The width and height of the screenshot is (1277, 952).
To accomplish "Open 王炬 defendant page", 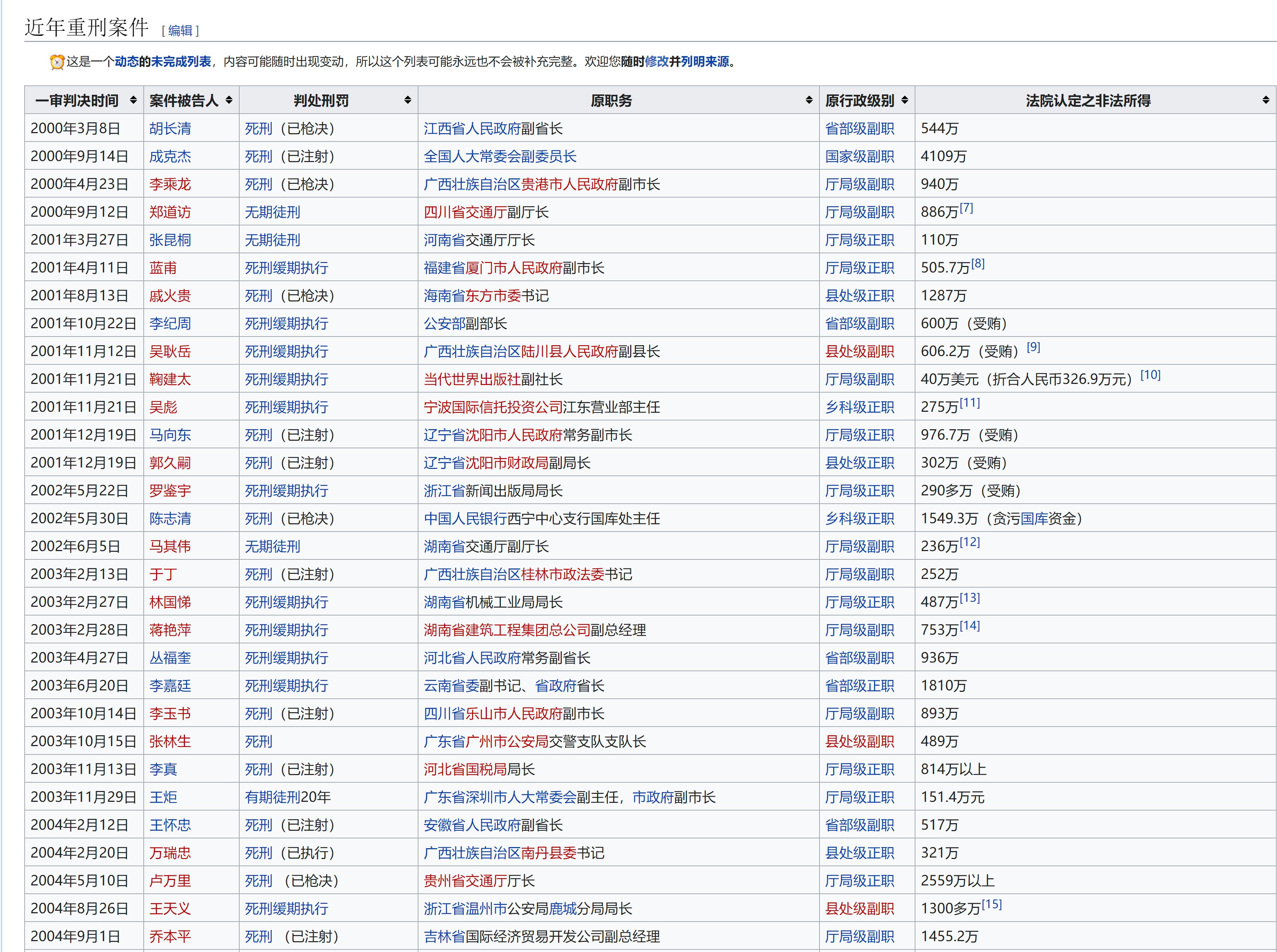I will pyautogui.click(x=163, y=797).
